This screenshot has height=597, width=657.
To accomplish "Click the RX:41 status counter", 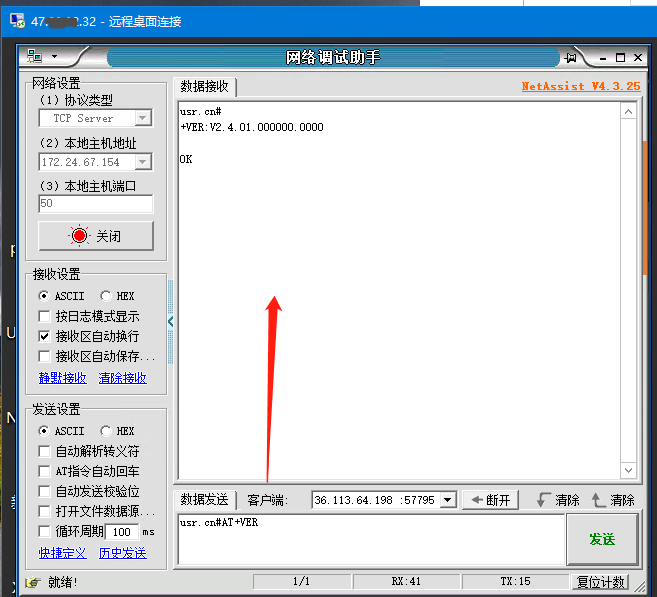I will point(406,581).
